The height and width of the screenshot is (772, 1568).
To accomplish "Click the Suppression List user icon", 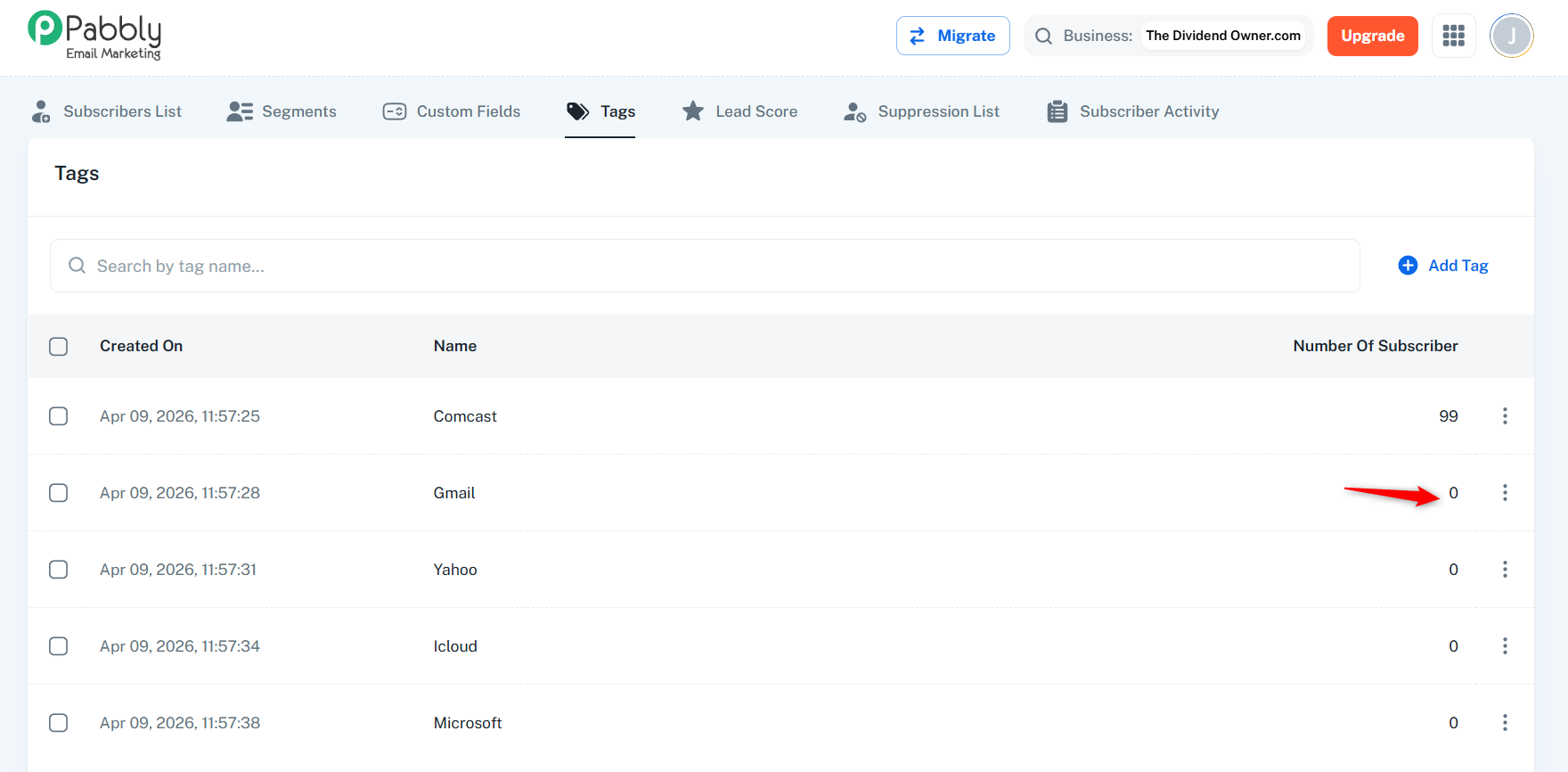I will pyautogui.click(x=854, y=111).
